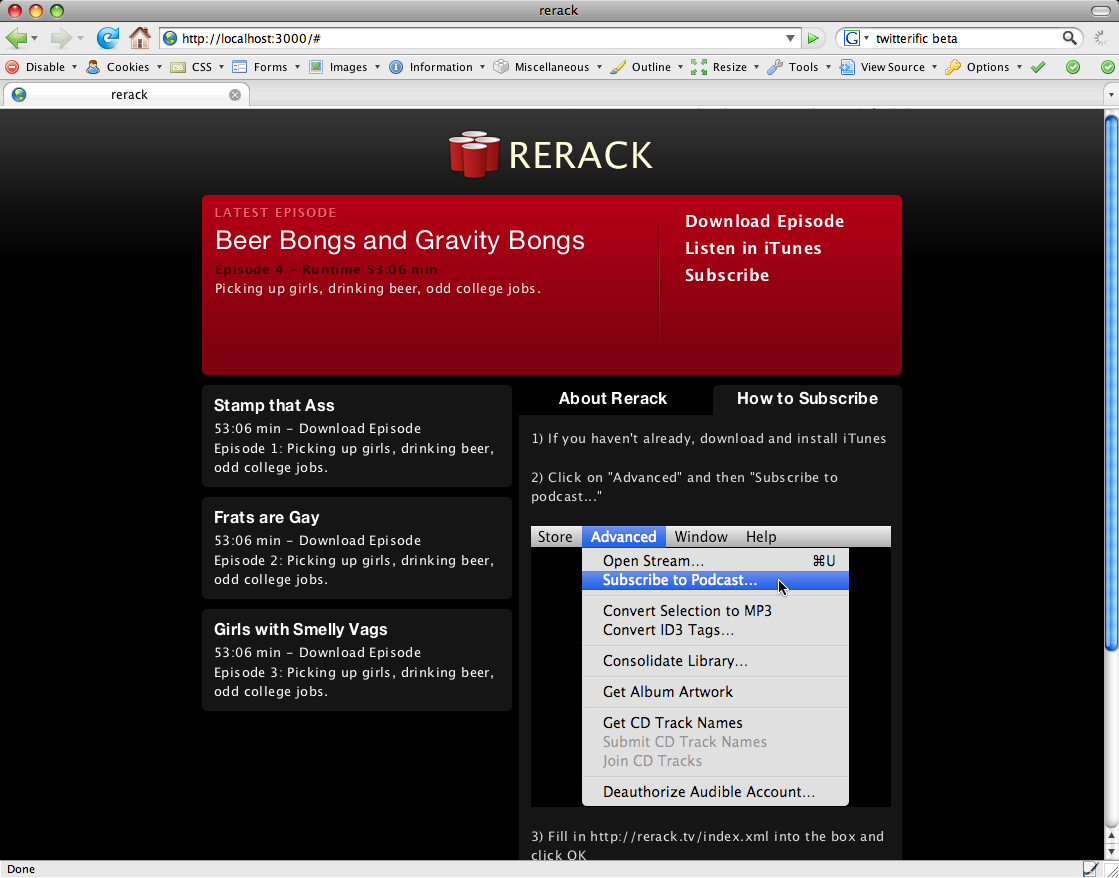
Task: Expand the Forms dropdown arrow
Action: pos(296,67)
